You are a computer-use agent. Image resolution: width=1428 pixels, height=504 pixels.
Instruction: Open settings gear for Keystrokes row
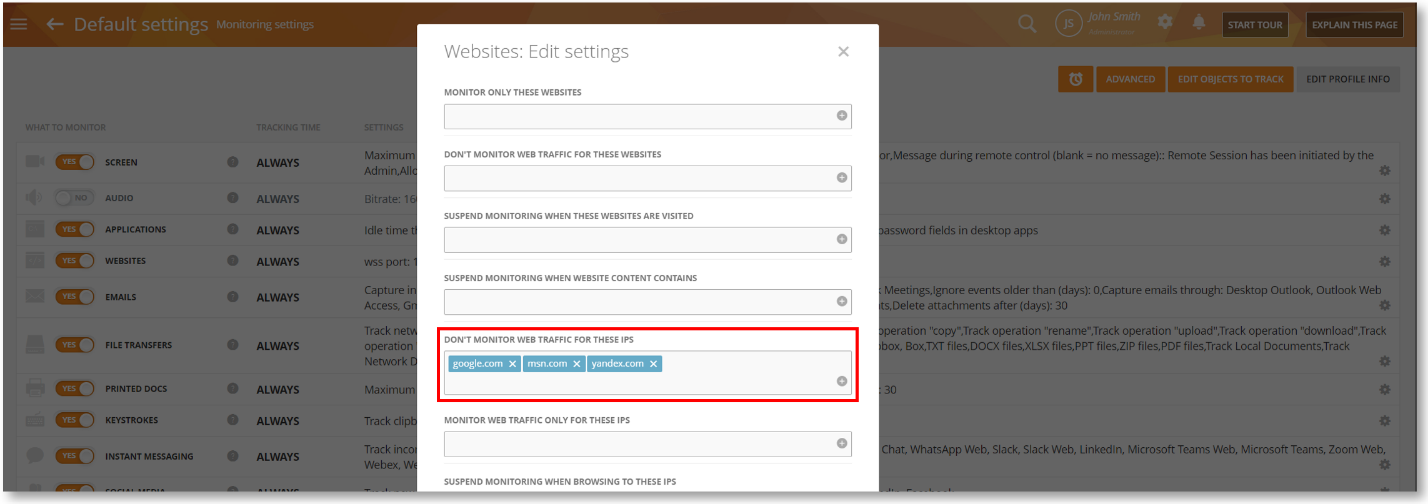tap(1385, 421)
